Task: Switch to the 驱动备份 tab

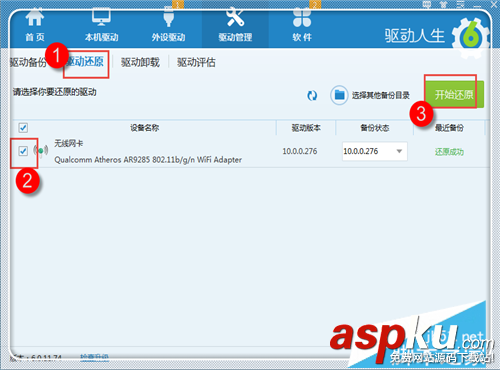Action: (x=28, y=62)
